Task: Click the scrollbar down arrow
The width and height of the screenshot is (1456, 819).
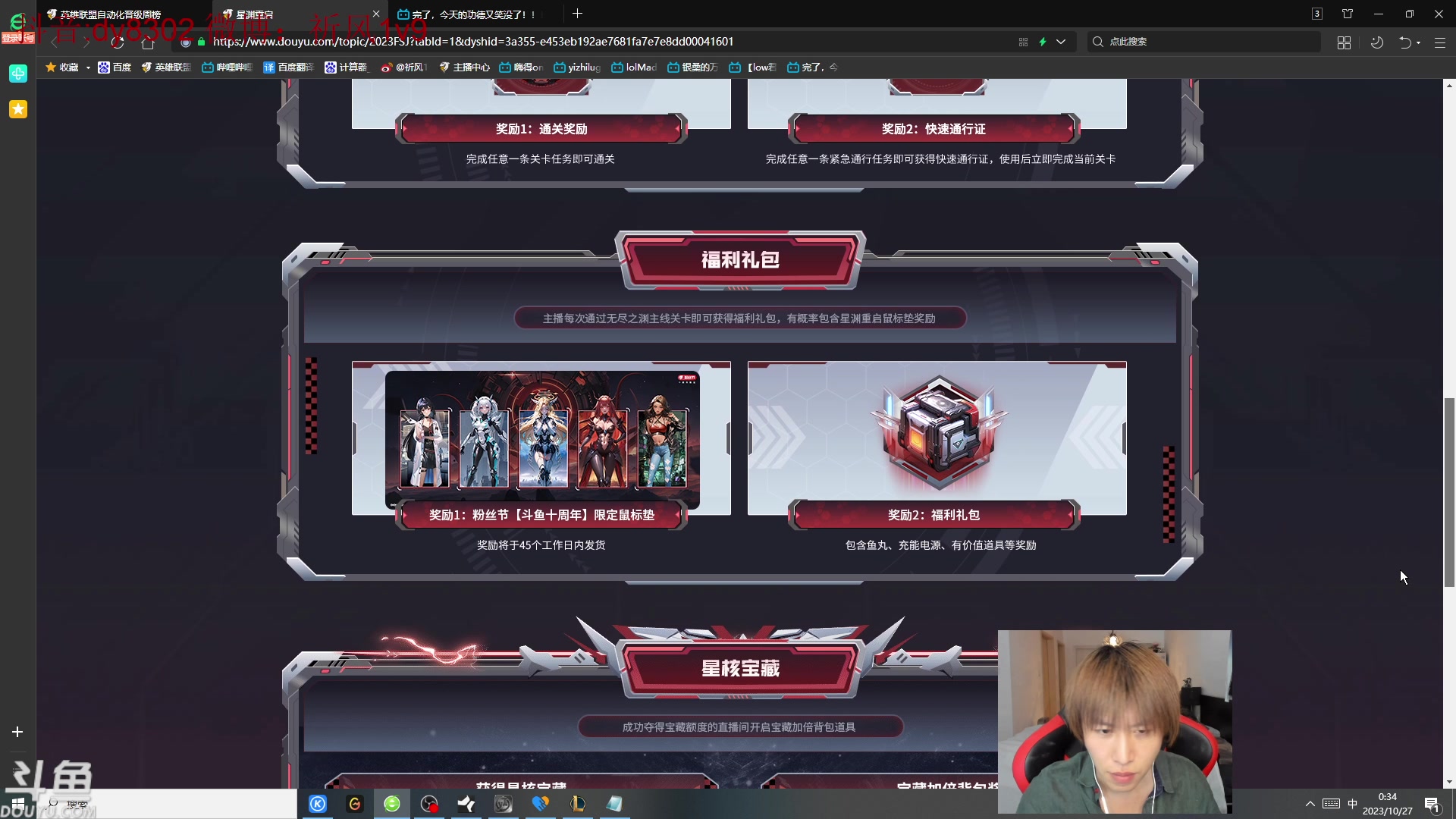Action: [x=1449, y=782]
